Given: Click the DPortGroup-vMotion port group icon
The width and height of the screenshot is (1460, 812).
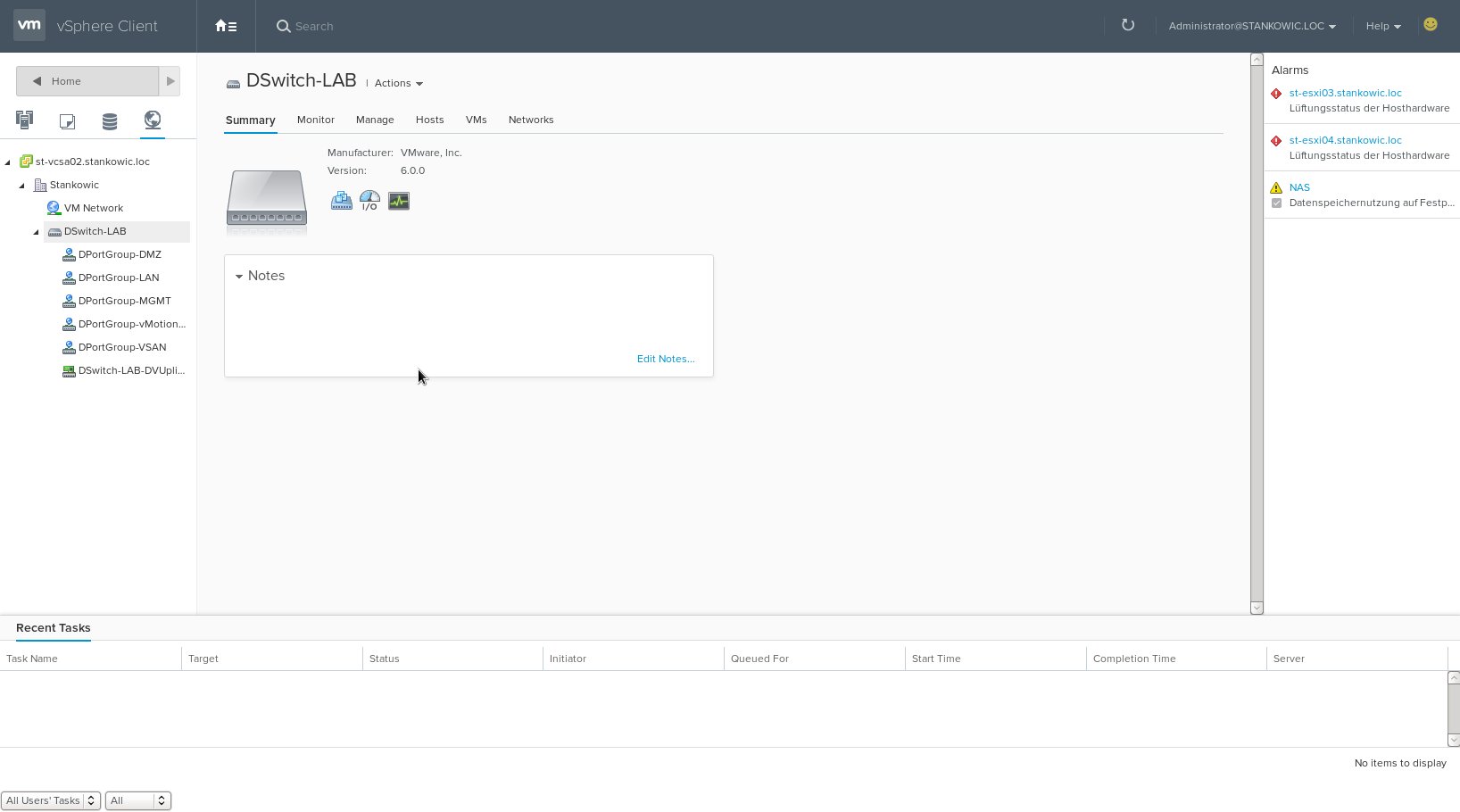Looking at the screenshot, I should point(69,324).
